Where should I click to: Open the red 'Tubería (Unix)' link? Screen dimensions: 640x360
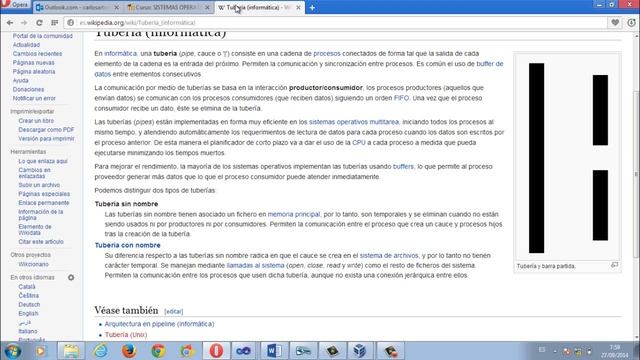pos(126,334)
